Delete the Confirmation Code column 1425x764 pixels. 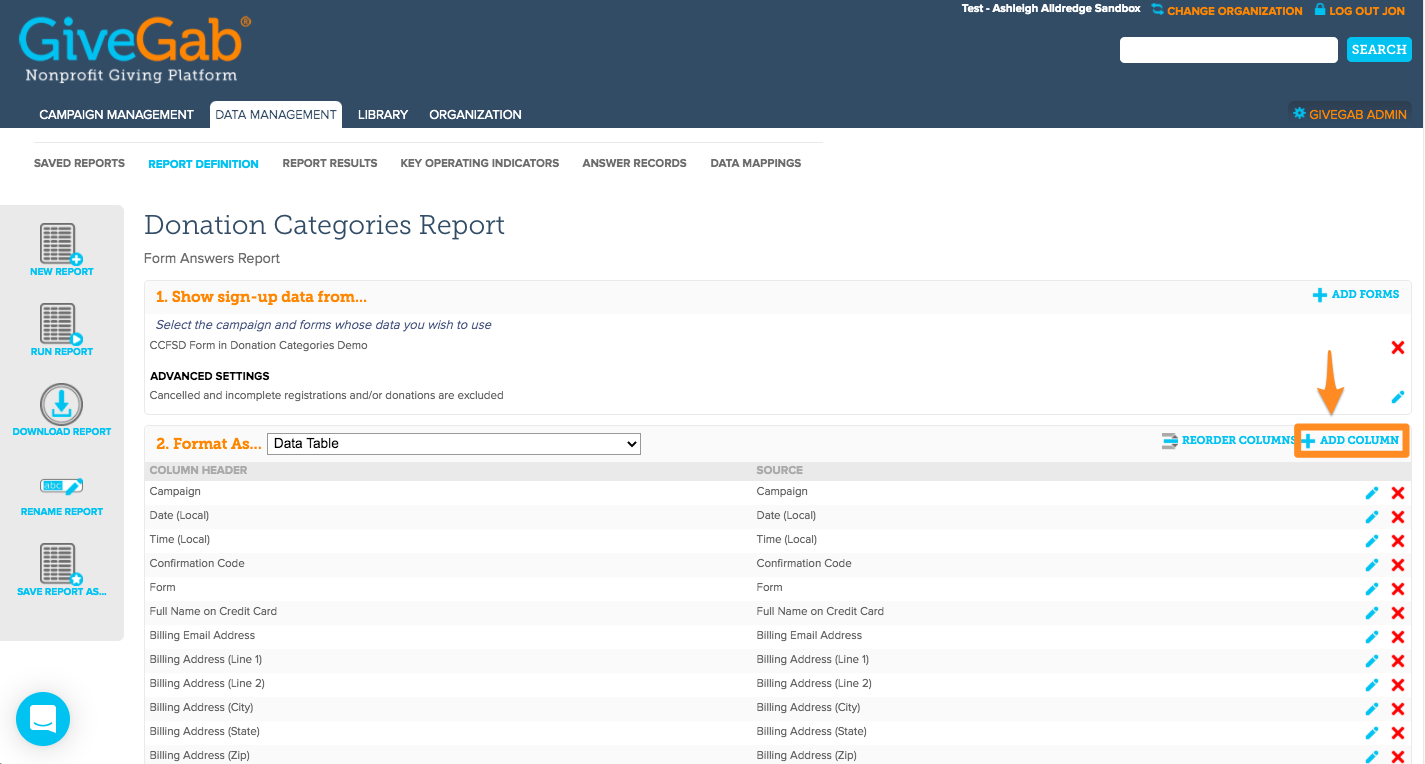tap(1398, 565)
